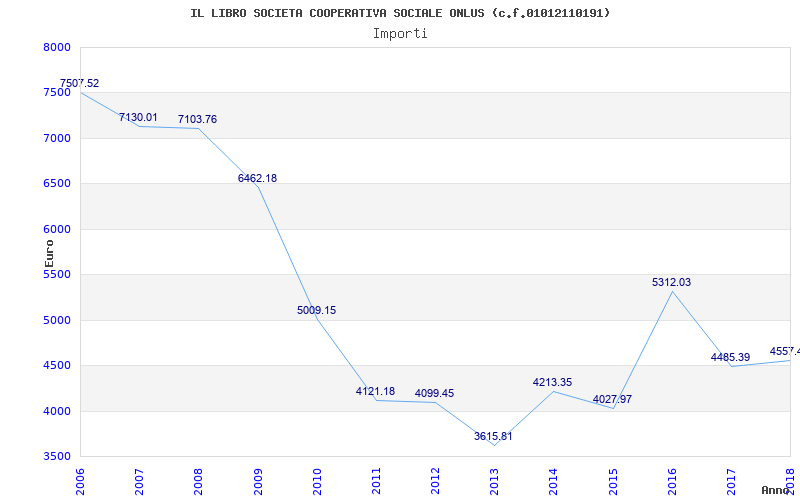The width and height of the screenshot is (800, 500).
Task: Click the 2008 x-axis label
Action: [x=198, y=482]
